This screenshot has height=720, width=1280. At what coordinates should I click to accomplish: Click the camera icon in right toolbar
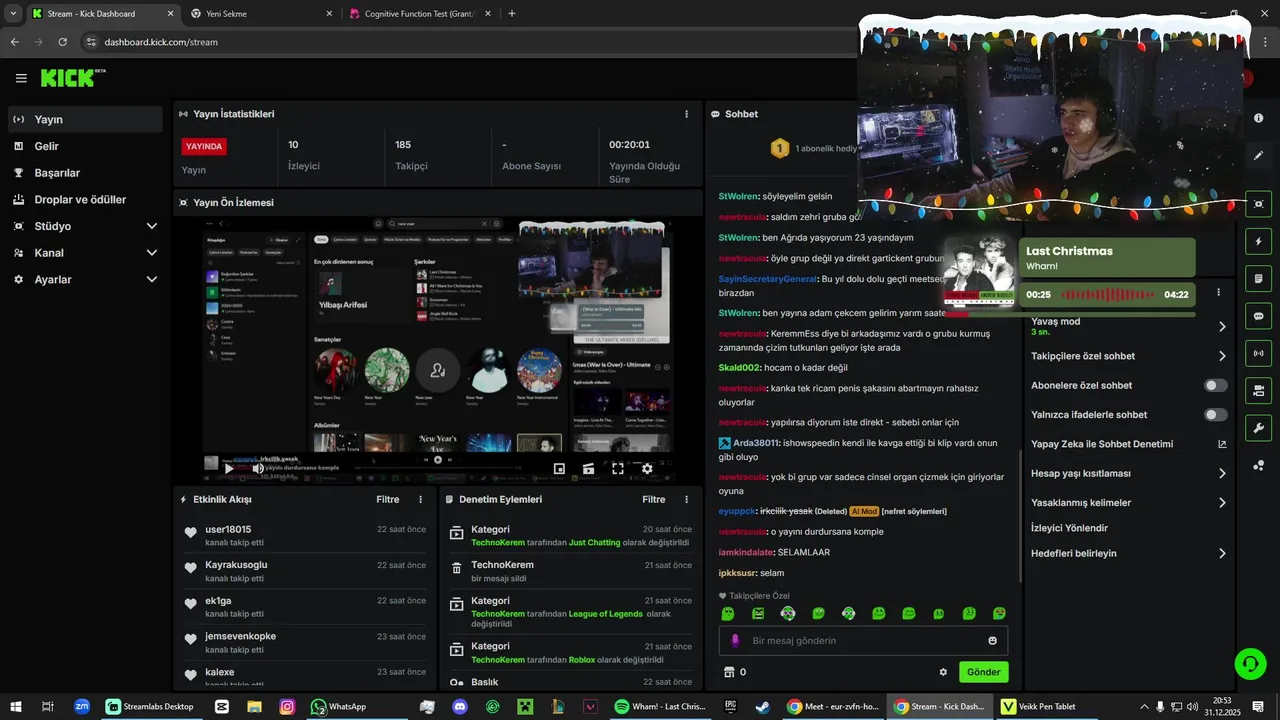tap(1258, 390)
